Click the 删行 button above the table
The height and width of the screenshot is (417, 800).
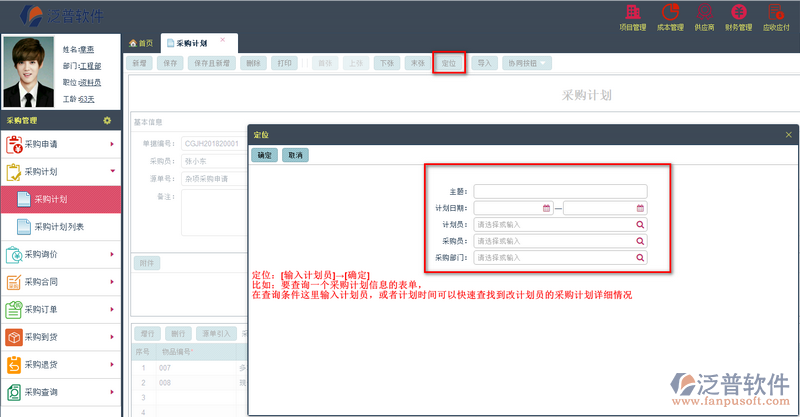coord(178,334)
